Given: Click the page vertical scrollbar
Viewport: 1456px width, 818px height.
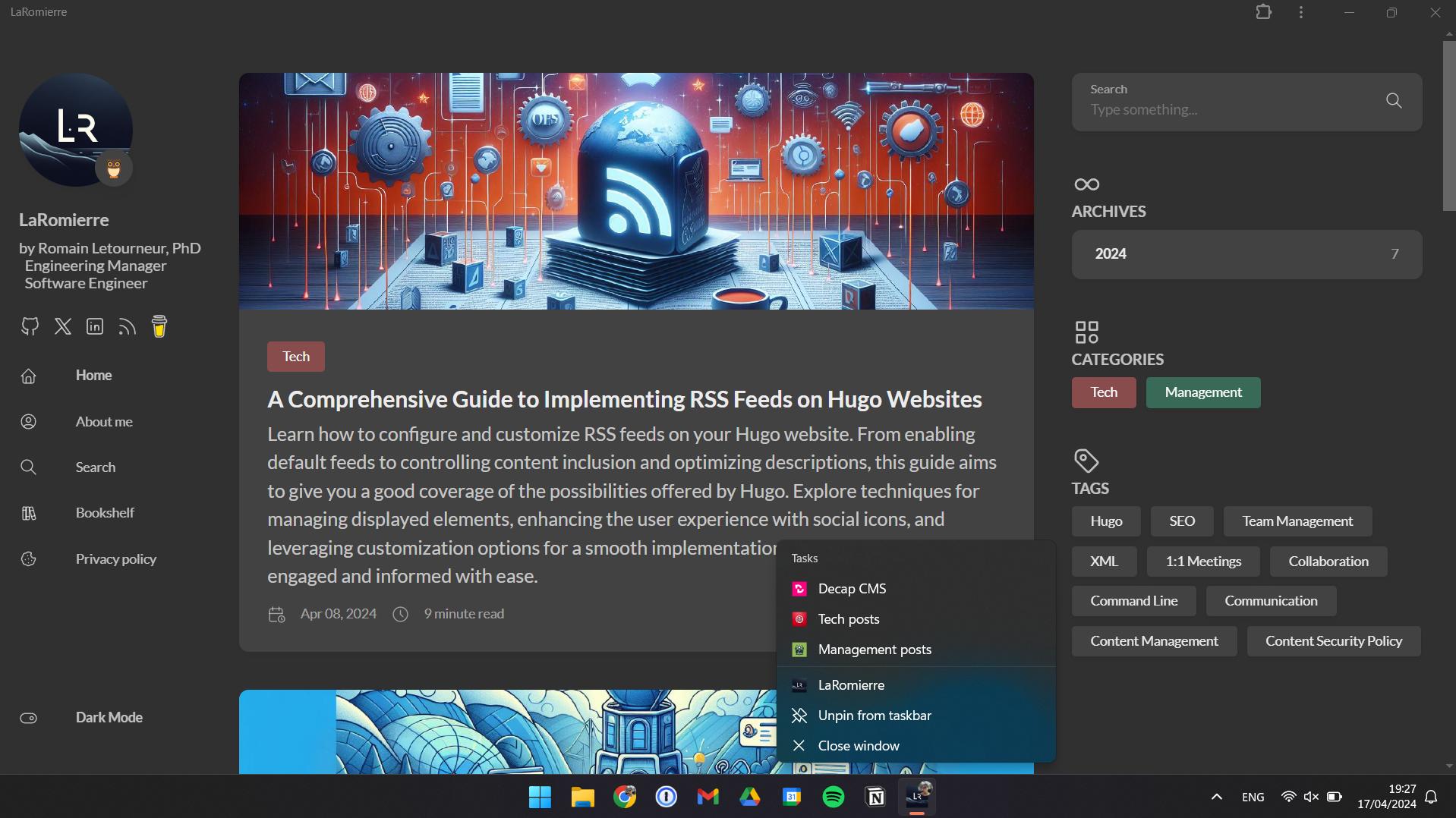Looking at the screenshot, I should (1449, 125).
